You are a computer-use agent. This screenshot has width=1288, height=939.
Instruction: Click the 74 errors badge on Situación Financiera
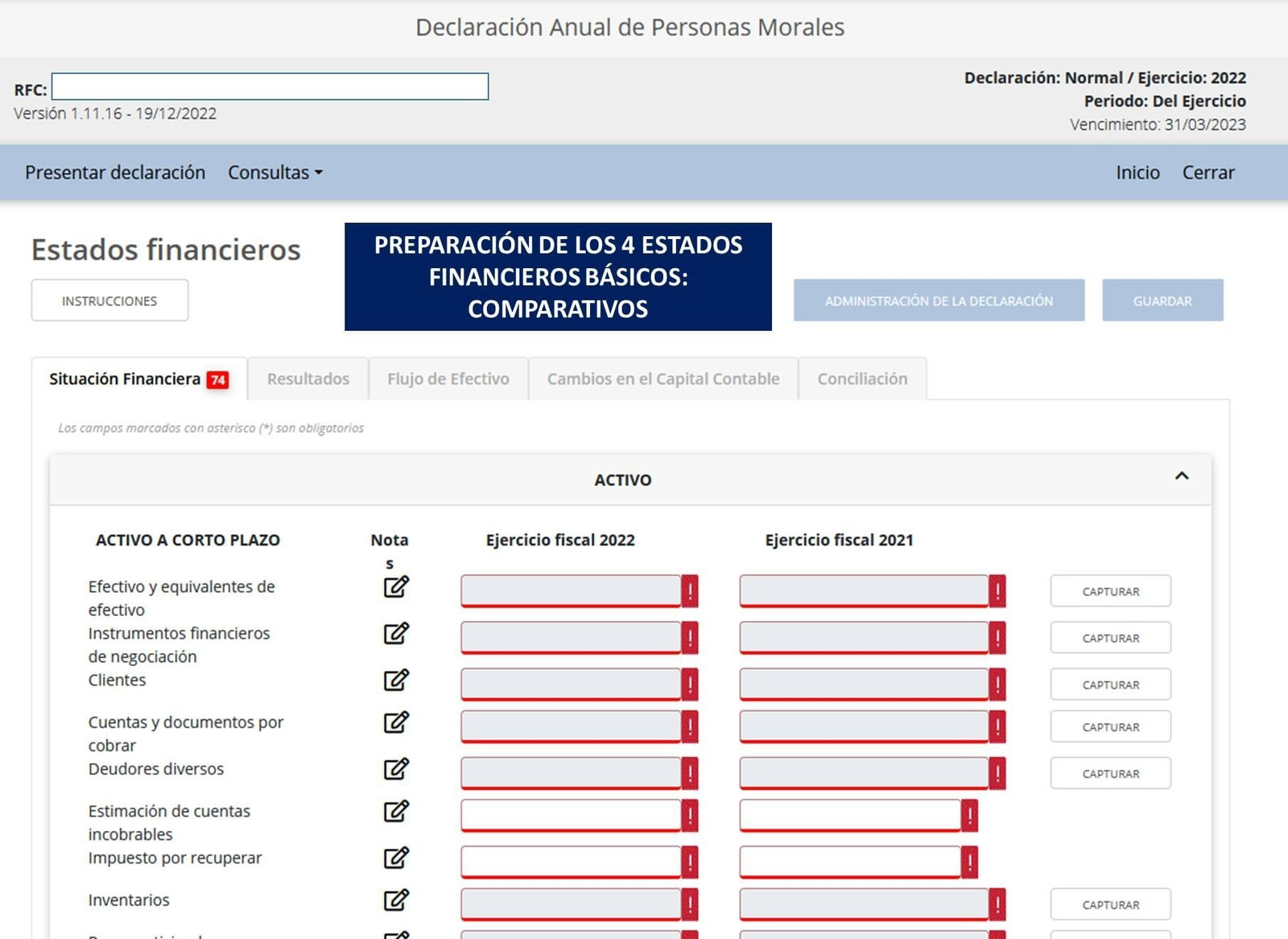[x=217, y=380]
